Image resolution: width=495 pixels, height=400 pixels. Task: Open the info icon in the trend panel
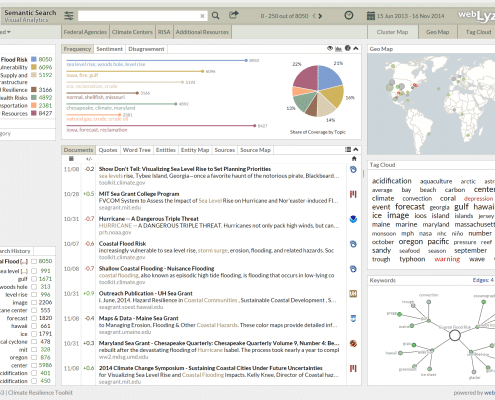pyautogui.click(x=348, y=48)
